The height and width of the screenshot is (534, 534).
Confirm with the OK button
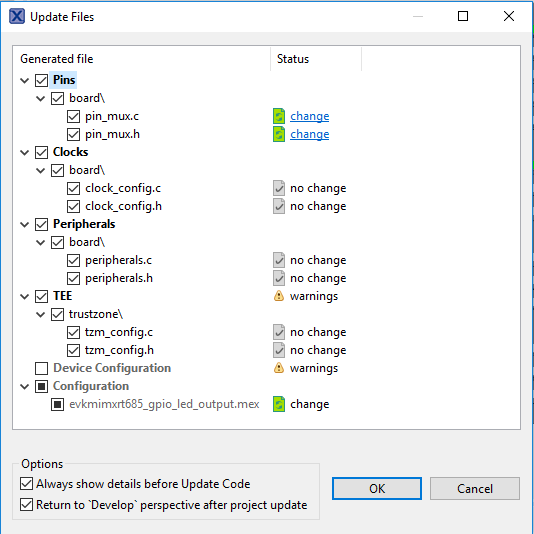click(x=377, y=488)
